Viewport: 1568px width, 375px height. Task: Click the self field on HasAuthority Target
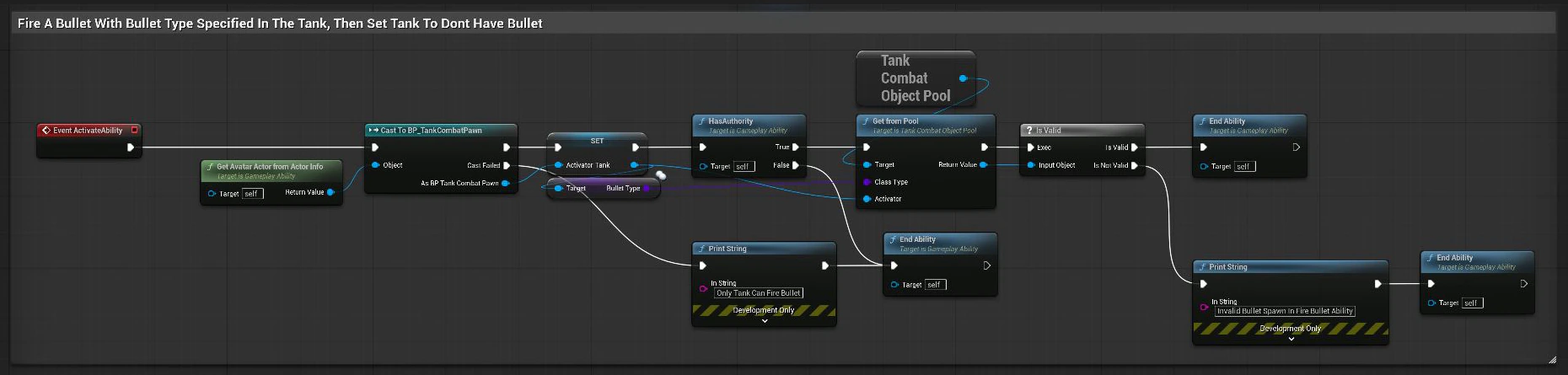[x=744, y=167]
